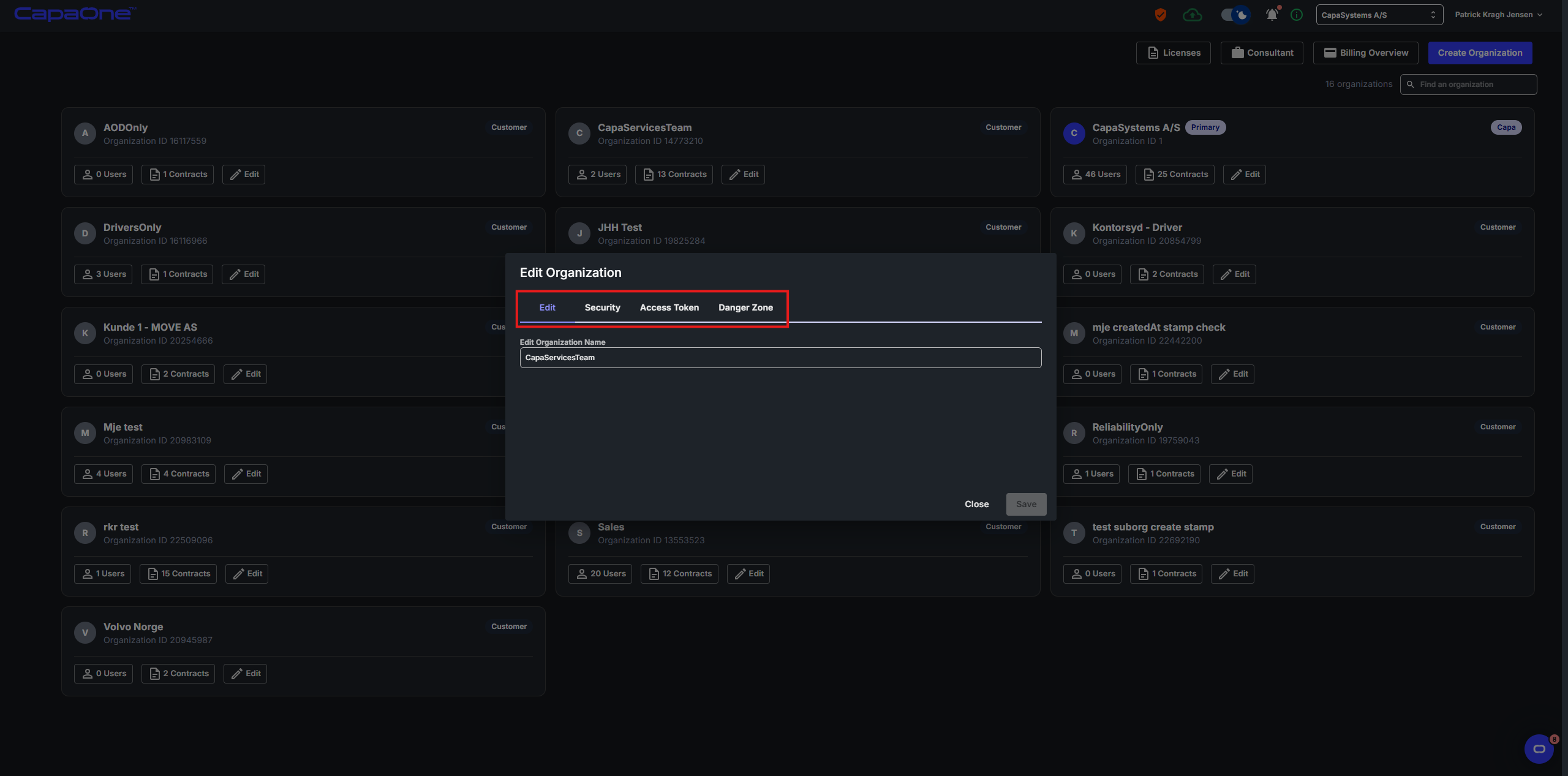Screen dimensions: 1568x776
Task: Open 13 Contracts of CapaServicesTeam
Action: (x=674, y=175)
